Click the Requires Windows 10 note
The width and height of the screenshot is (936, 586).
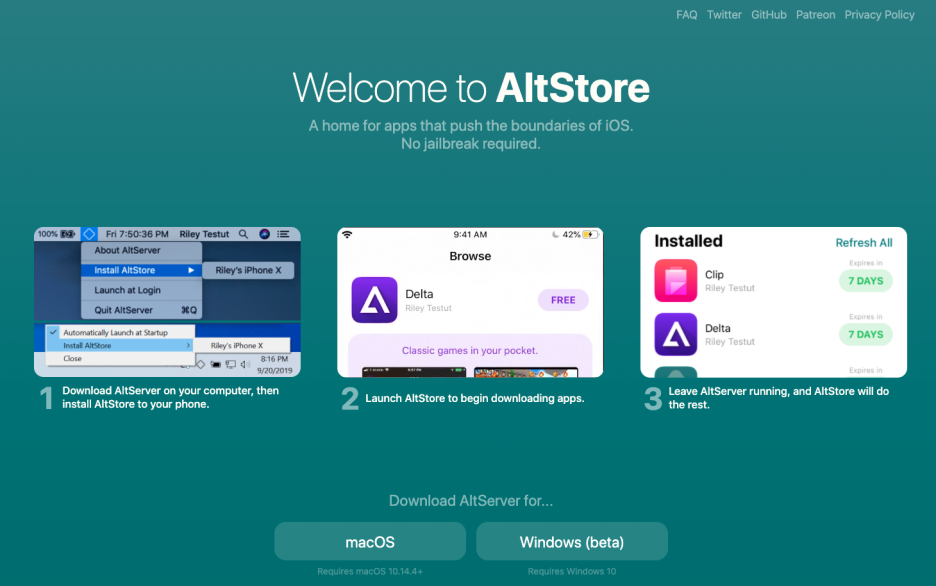[572, 572]
